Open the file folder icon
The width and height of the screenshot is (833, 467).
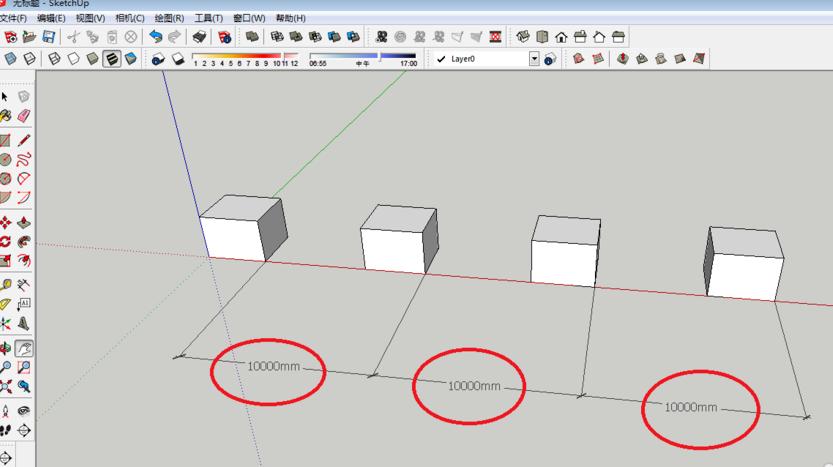point(30,37)
